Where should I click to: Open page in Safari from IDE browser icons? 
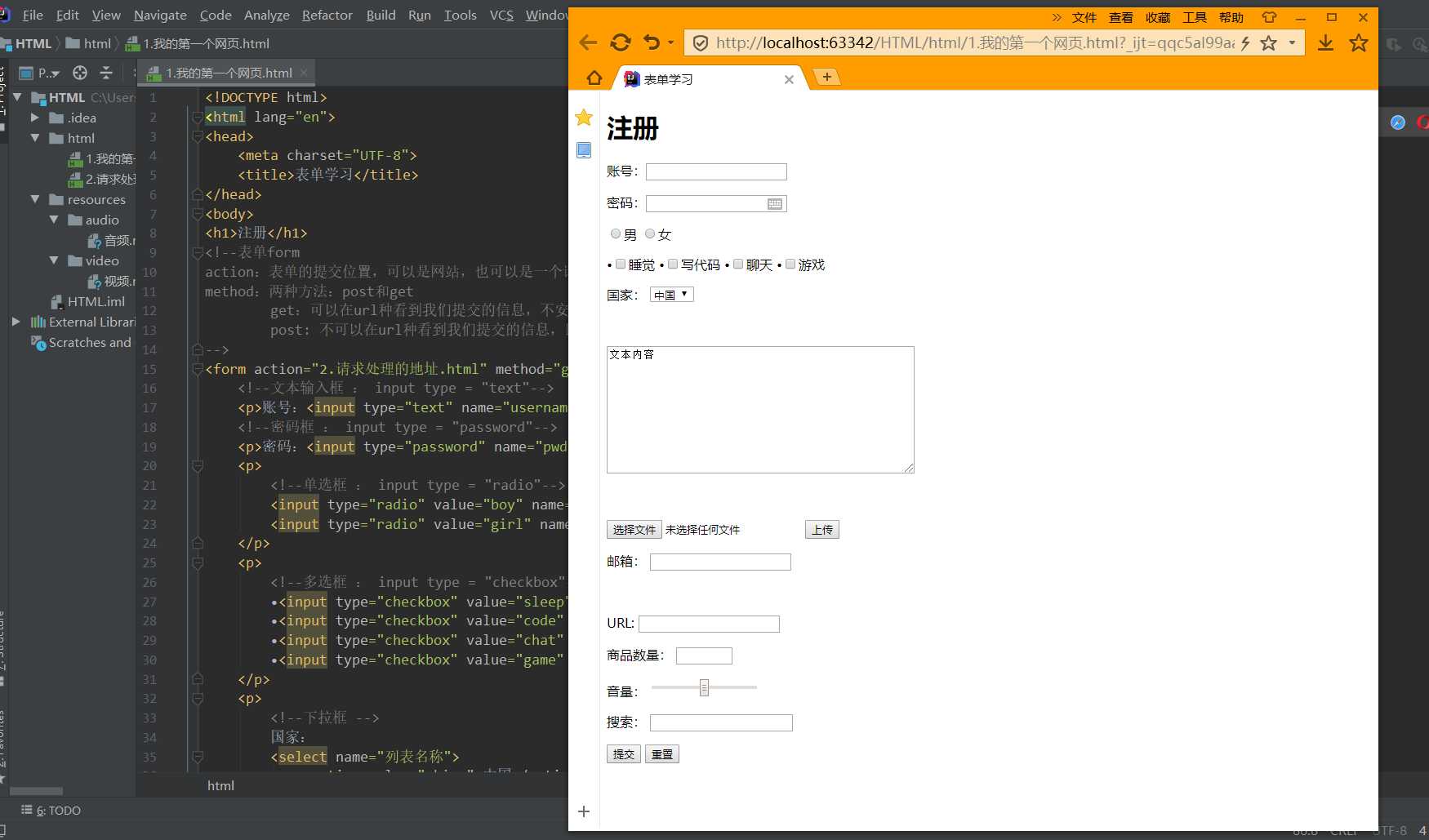(x=1398, y=122)
